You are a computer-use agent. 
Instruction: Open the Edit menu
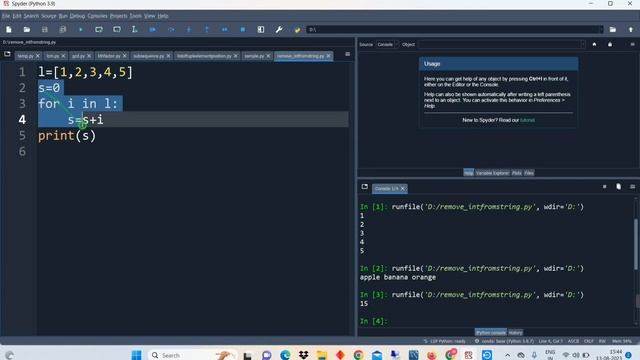click(17, 16)
